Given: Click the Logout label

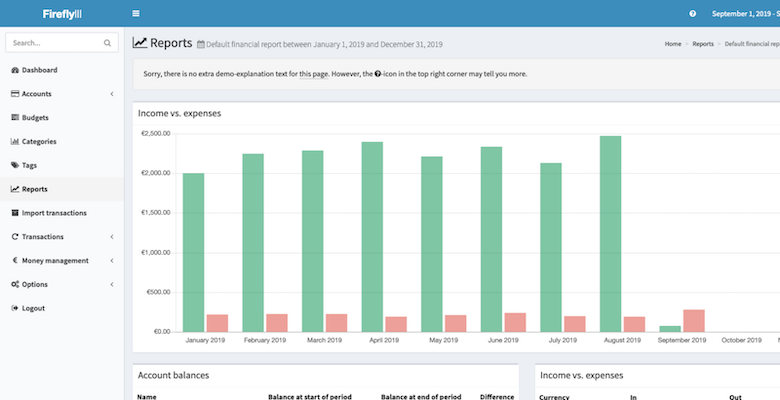Looking at the screenshot, I should point(33,308).
